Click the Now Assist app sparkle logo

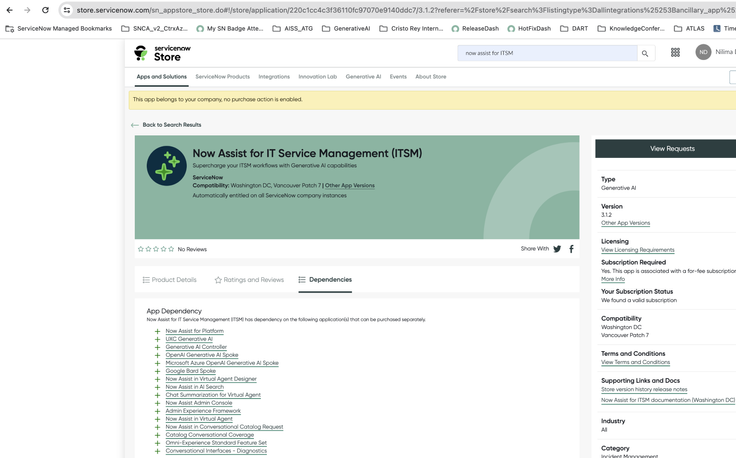pos(167,166)
